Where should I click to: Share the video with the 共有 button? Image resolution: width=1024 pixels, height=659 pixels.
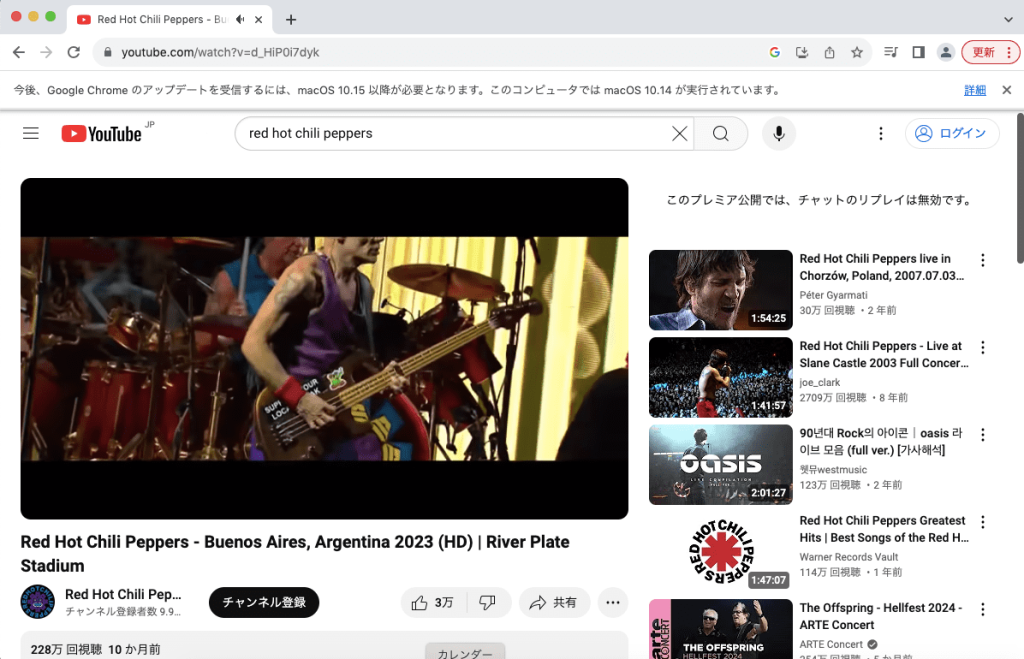point(554,602)
